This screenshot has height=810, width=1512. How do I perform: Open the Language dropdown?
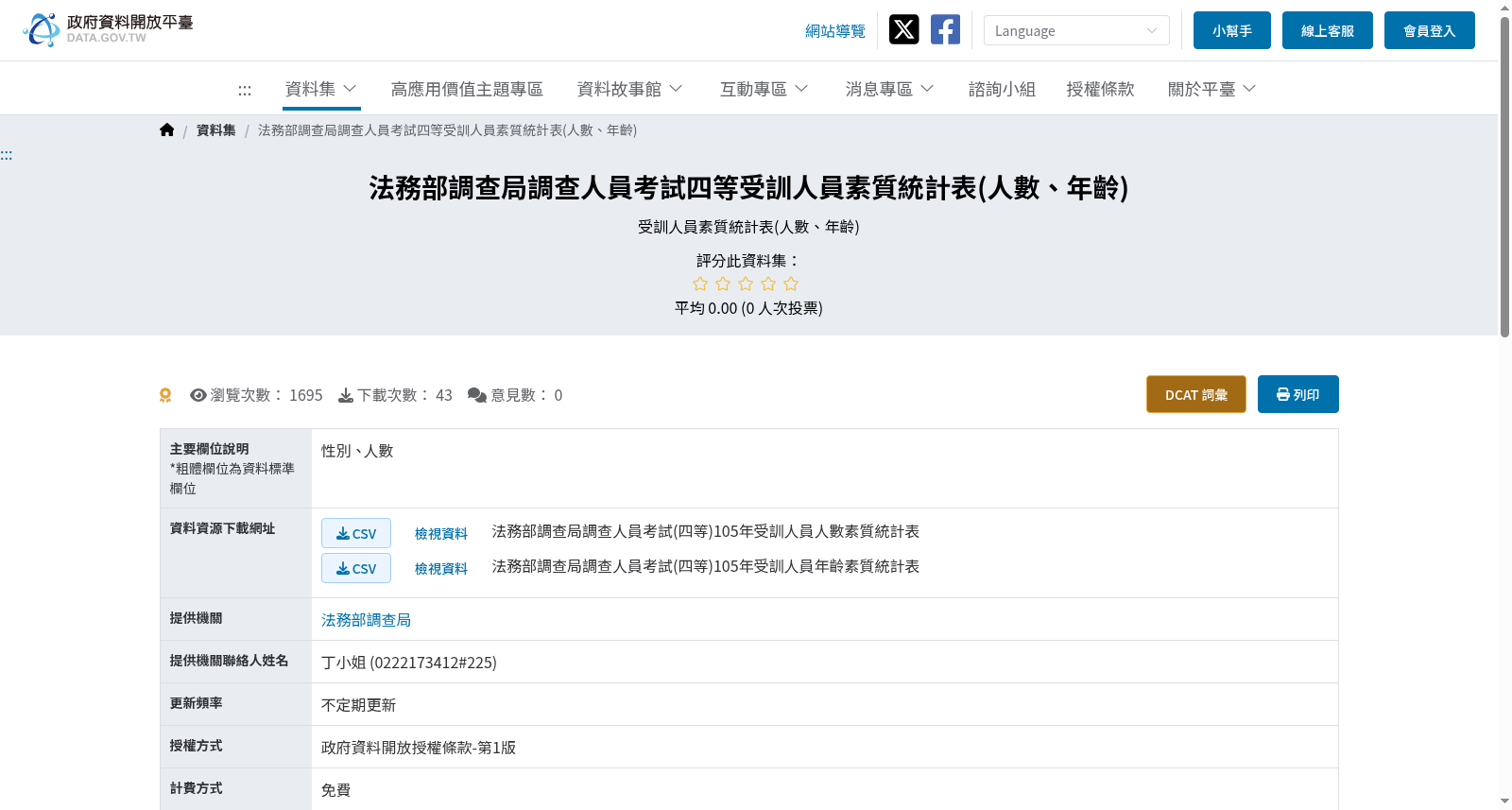click(1076, 30)
